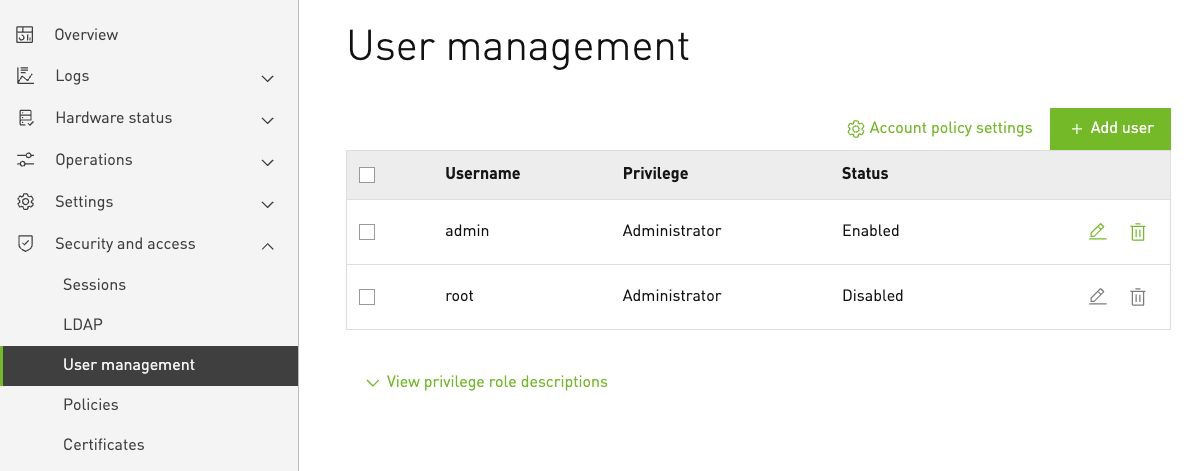Open the Certificates page in sidebar
Screen dimensions: 1189x471
tap(104, 445)
